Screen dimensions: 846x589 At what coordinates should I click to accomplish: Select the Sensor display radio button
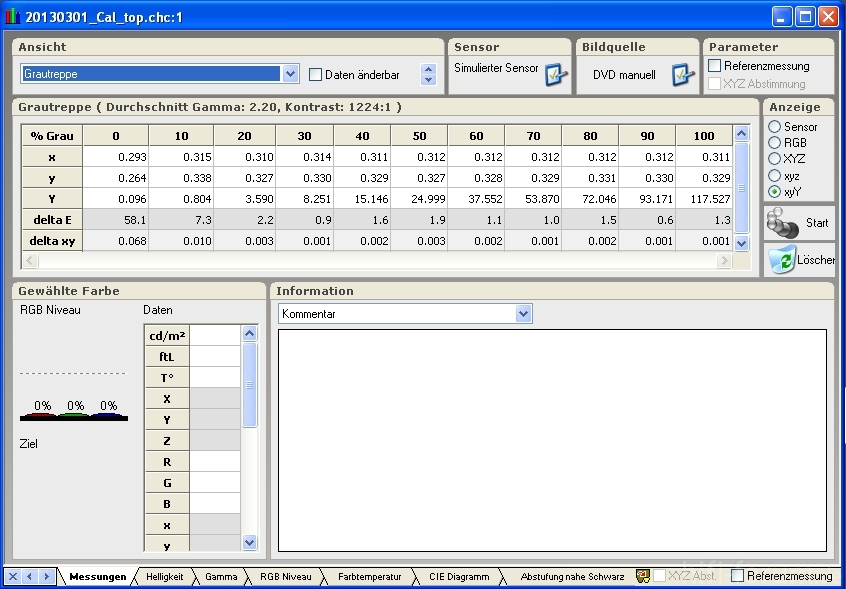pyautogui.click(x=774, y=127)
